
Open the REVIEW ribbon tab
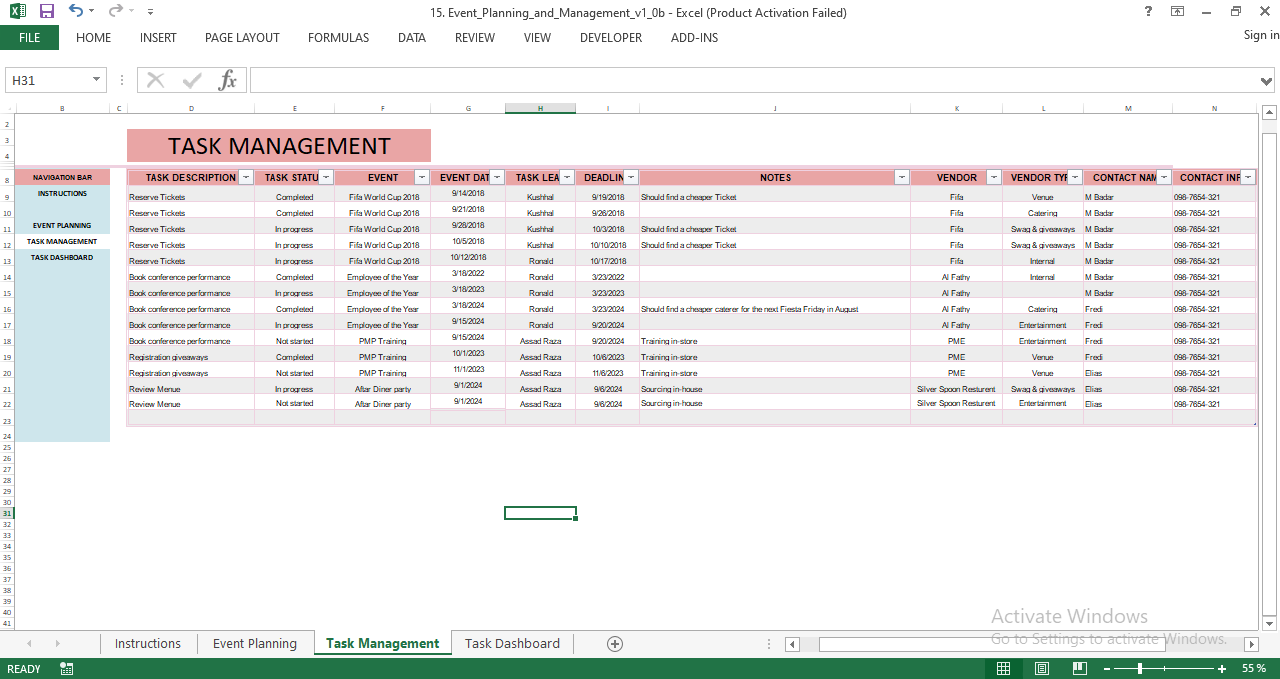point(475,38)
